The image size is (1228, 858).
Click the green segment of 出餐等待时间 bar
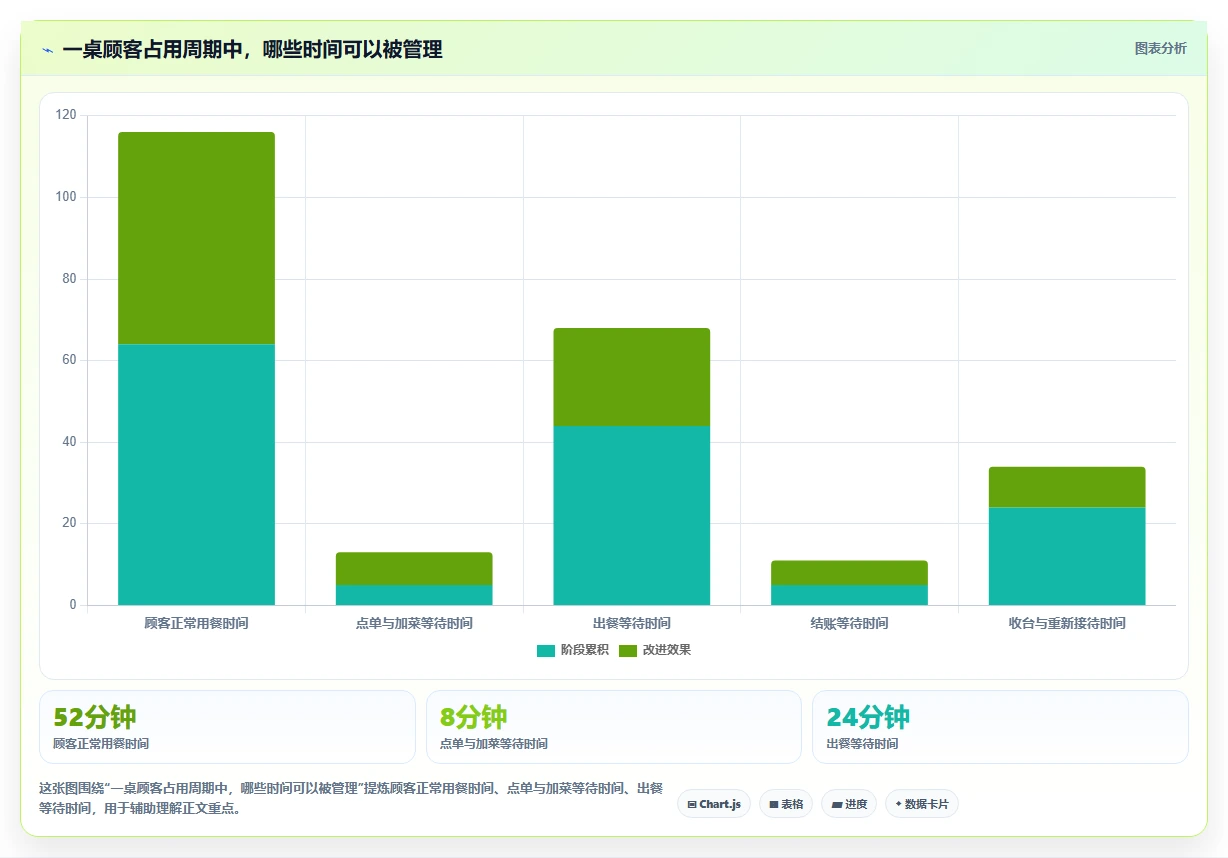click(631, 377)
